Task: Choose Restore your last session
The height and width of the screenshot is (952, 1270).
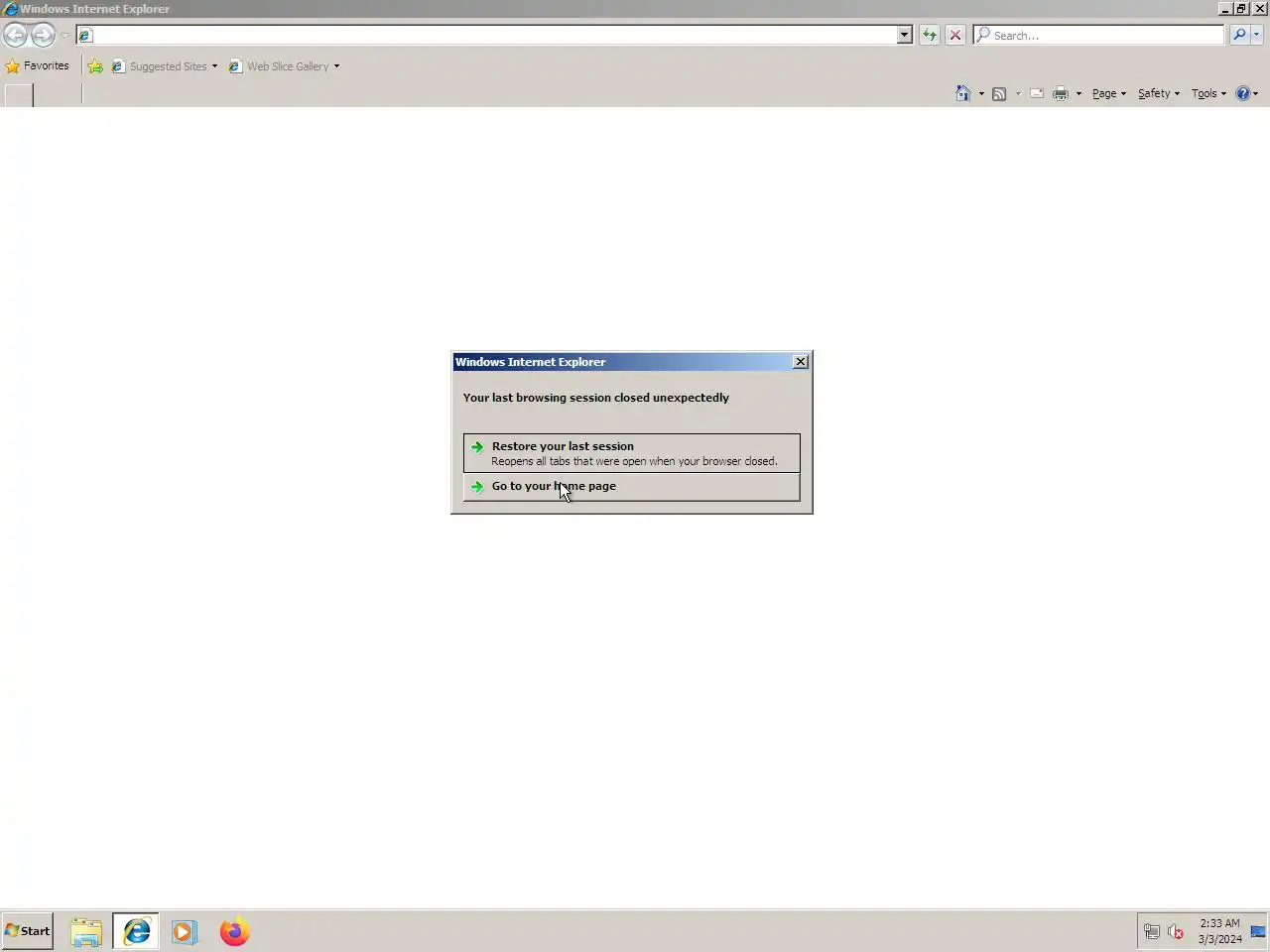Action: tap(631, 453)
